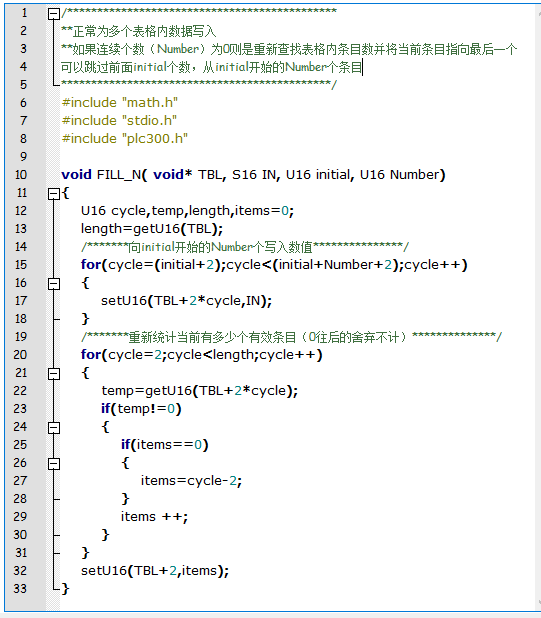Click the line 19 comment 重新统计当前有多少个有效条目
Image resolution: width=541 pixels, height=618 pixels.
(292, 337)
